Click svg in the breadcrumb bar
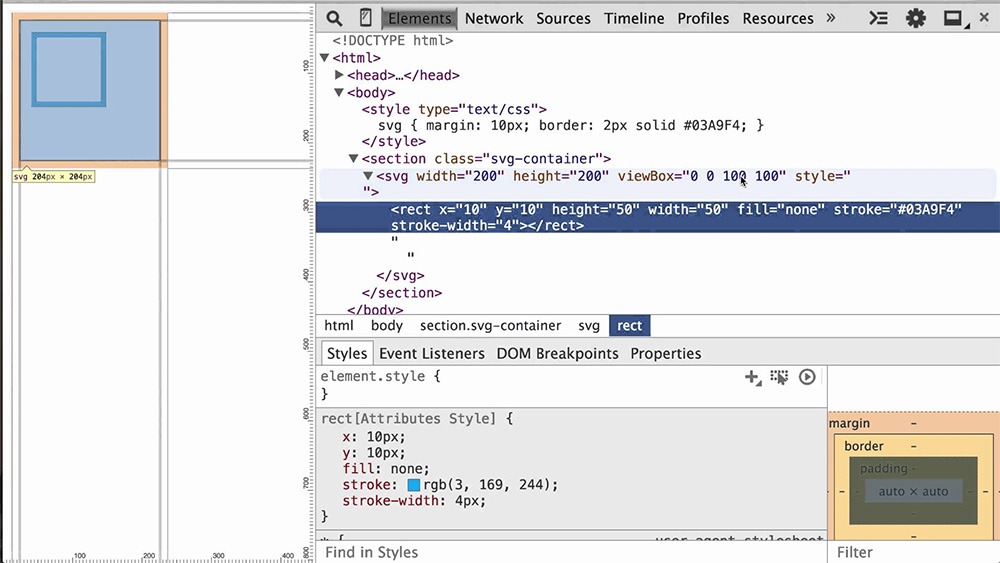This screenshot has width=1000, height=563. (589, 326)
